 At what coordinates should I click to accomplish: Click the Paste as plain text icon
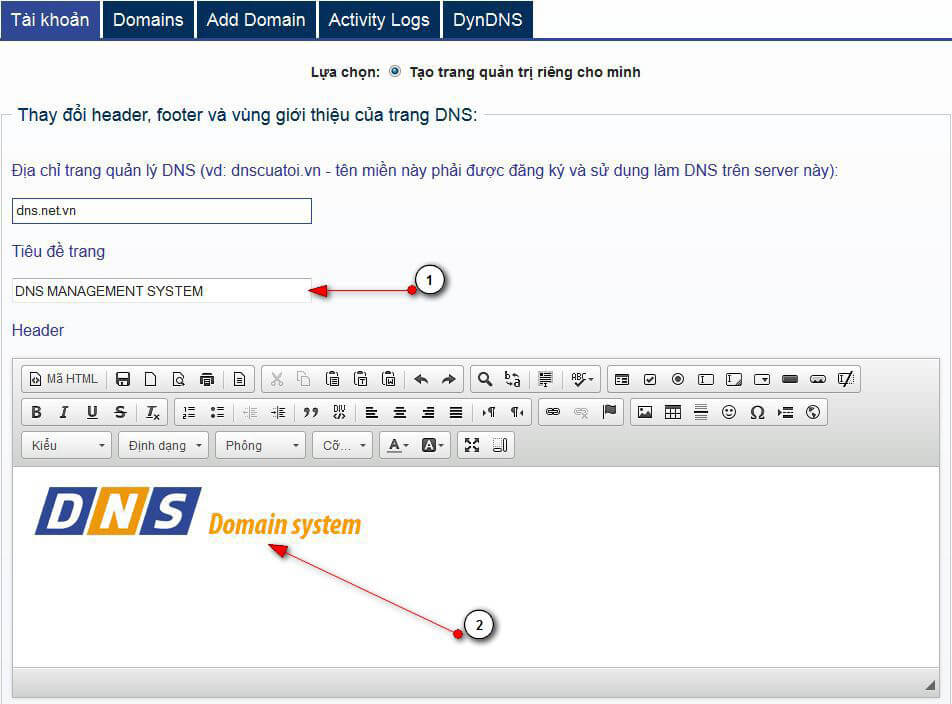(x=361, y=379)
